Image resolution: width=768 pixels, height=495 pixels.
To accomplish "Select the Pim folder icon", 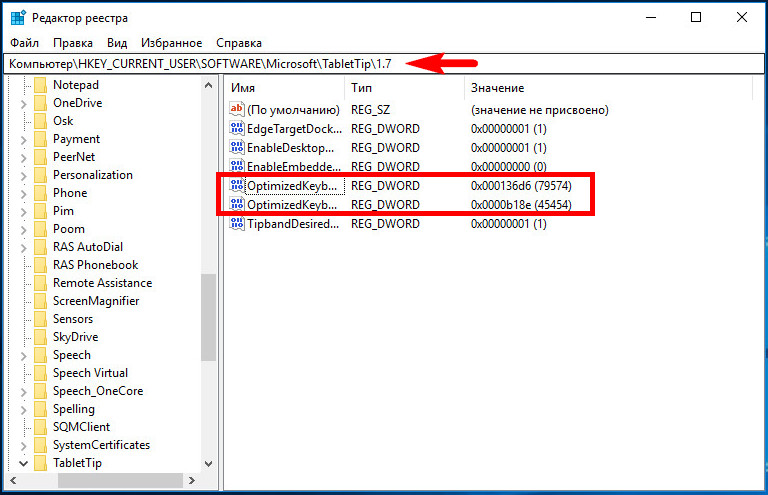I will 41,211.
